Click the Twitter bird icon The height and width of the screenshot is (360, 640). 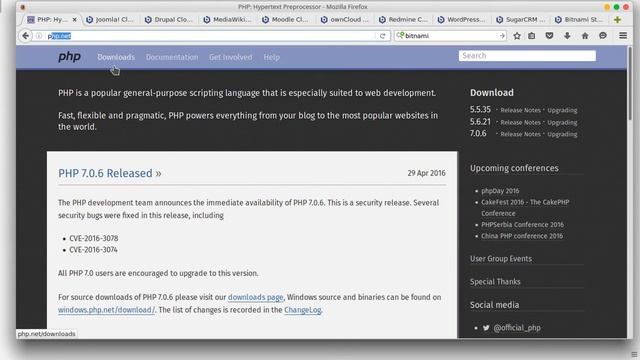[486, 327]
